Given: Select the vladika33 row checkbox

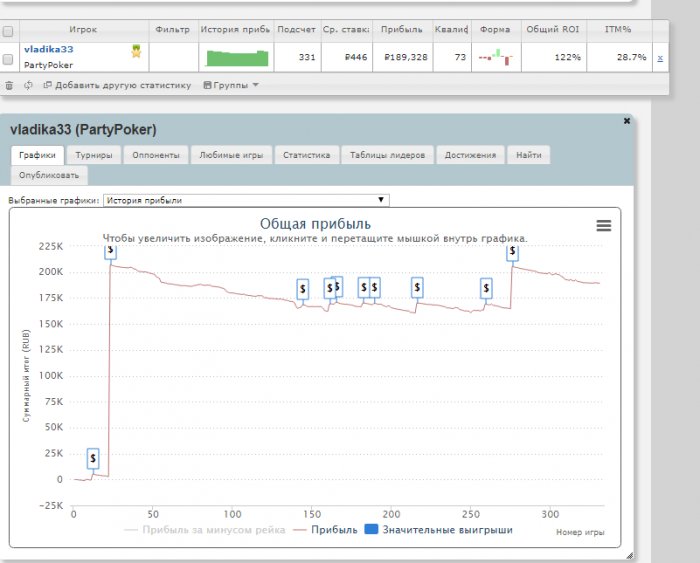Looking at the screenshot, I should click(9, 59).
